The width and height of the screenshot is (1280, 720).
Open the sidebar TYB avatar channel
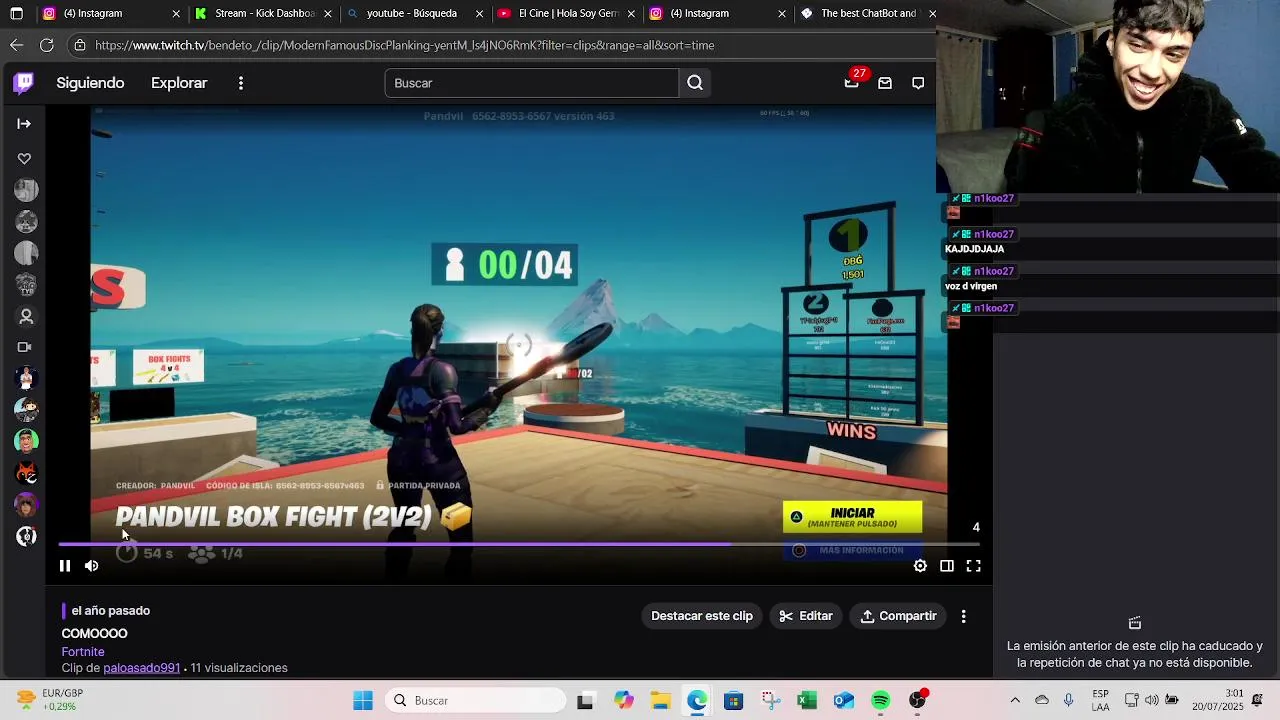click(x=26, y=285)
